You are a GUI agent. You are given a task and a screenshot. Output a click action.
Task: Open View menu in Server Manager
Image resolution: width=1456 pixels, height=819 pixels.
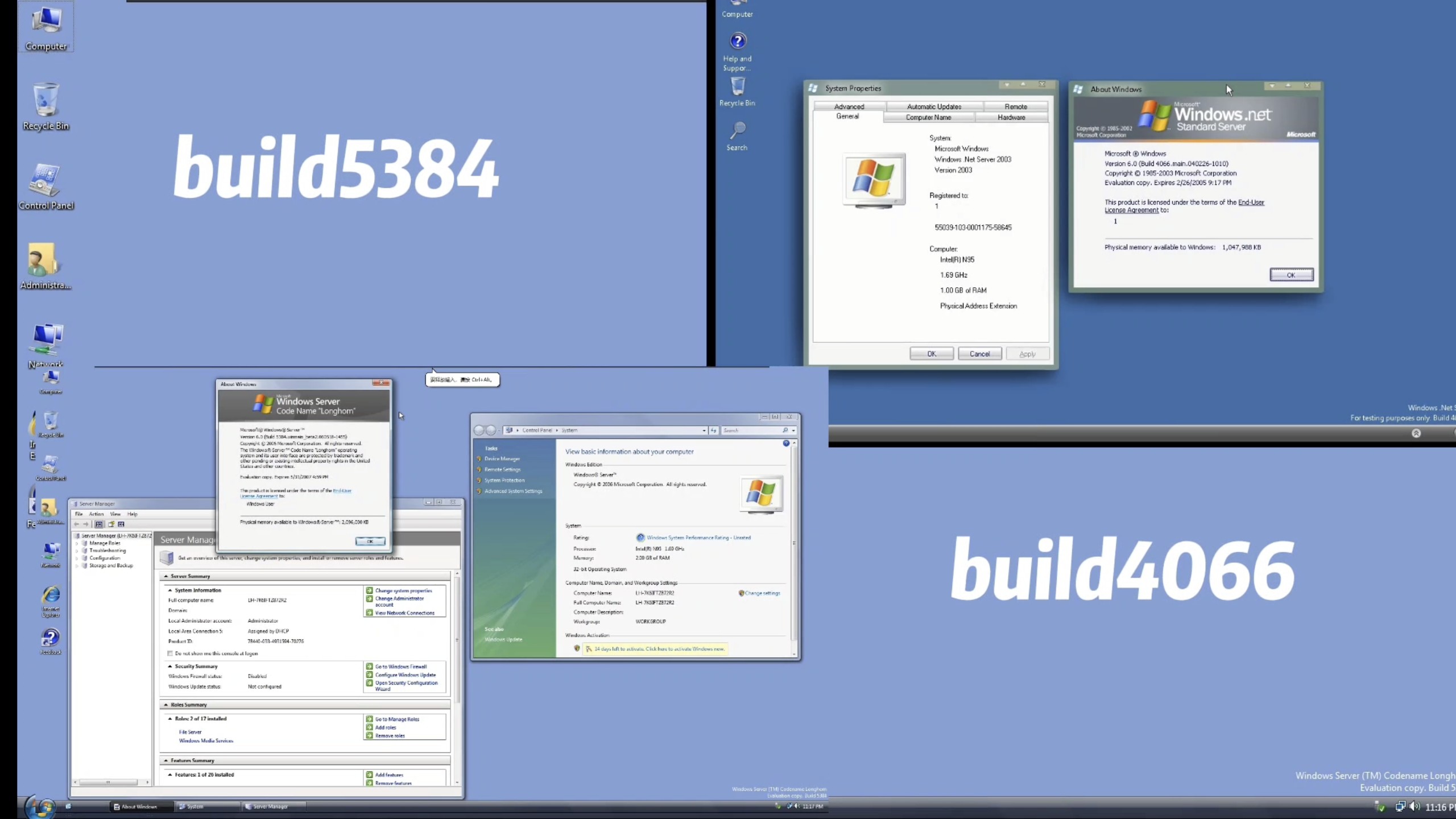pos(115,514)
